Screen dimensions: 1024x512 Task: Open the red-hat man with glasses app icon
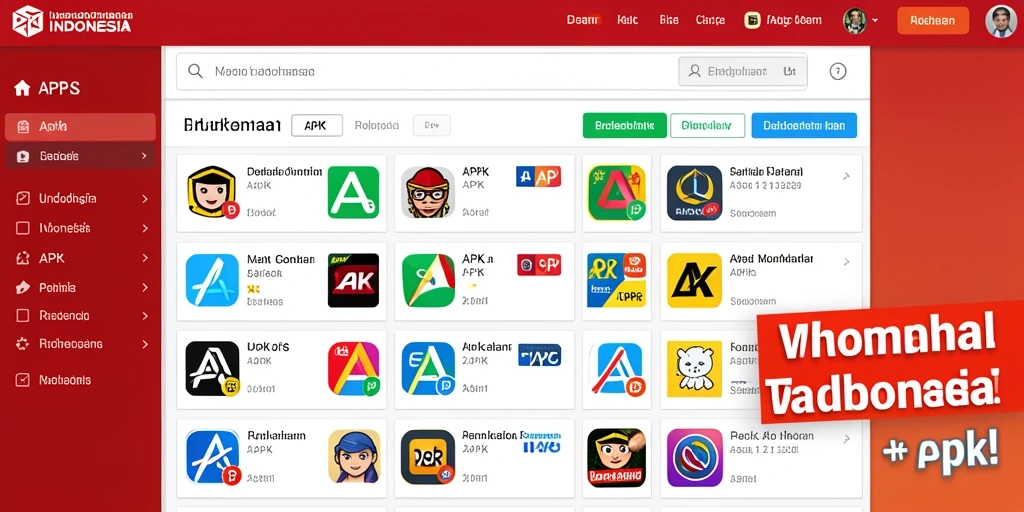(428, 192)
